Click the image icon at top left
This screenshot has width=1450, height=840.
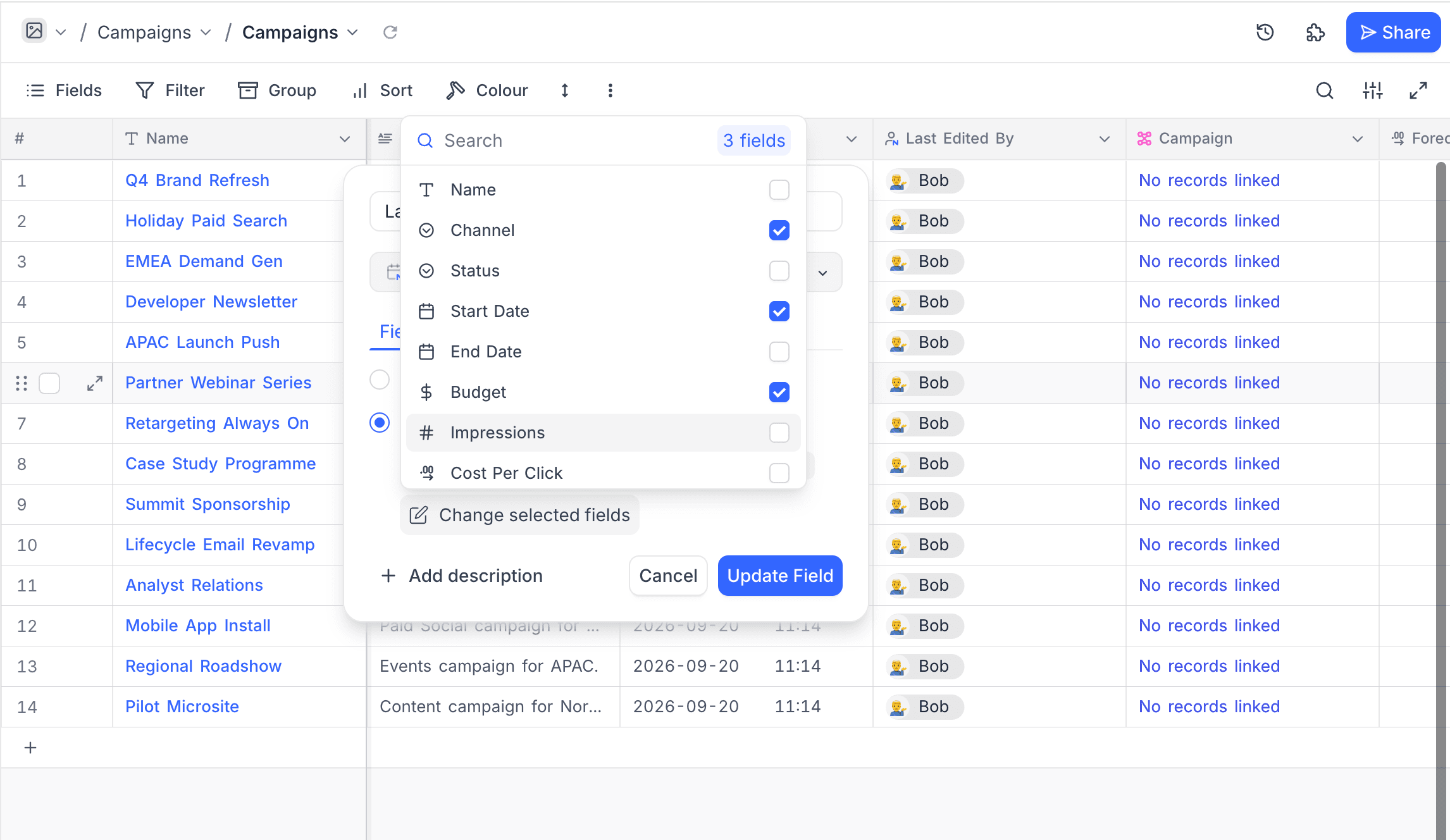click(34, 31)
